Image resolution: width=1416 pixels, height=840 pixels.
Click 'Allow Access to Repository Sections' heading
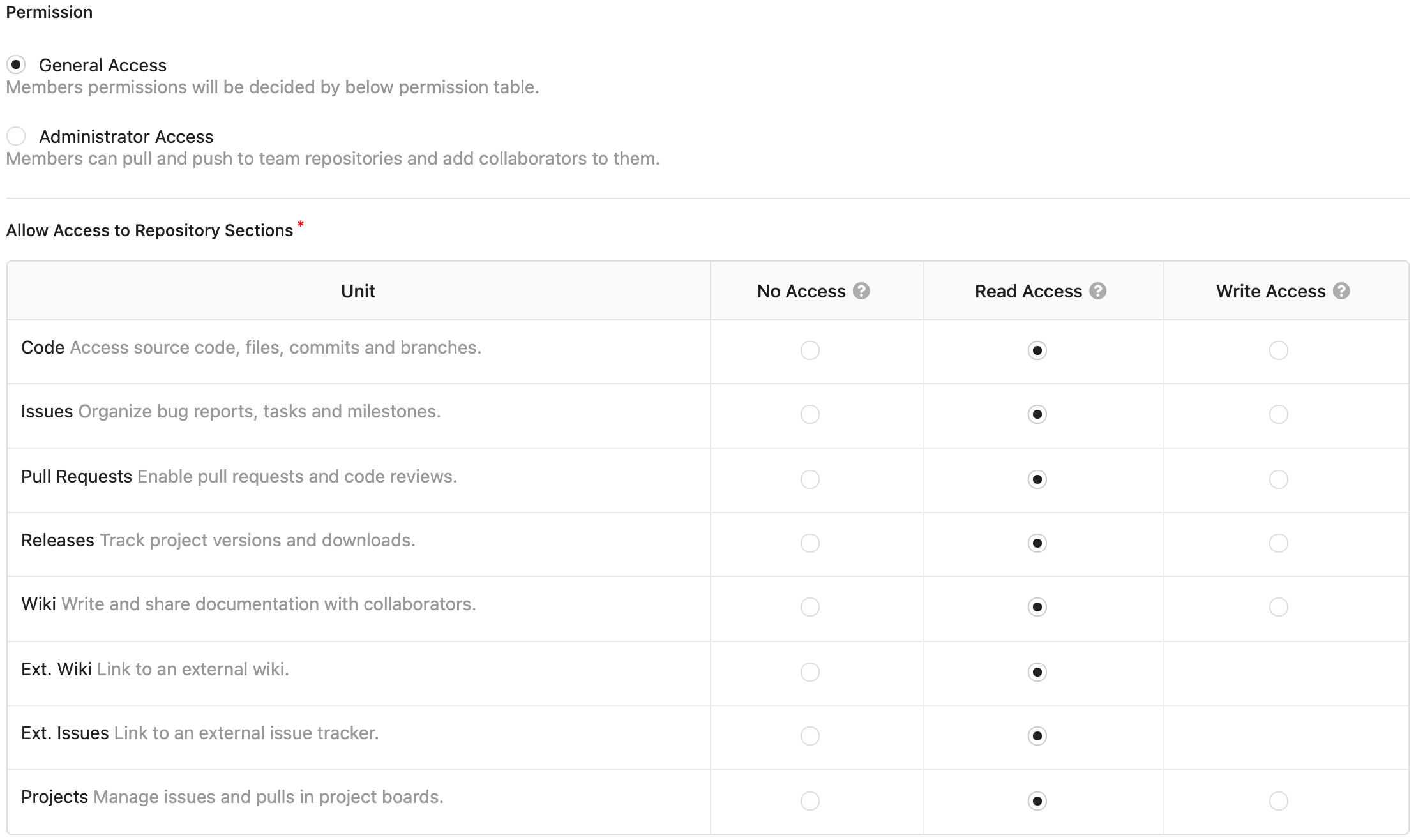[149, 230]
